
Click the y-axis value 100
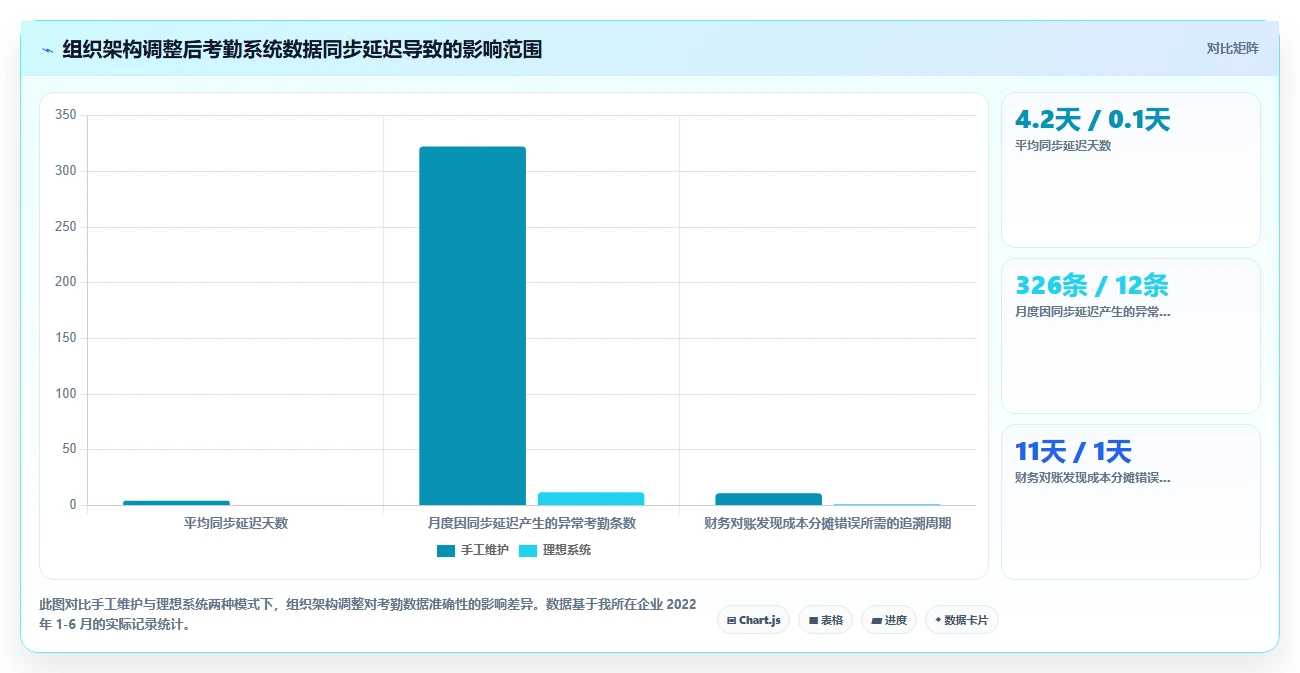click(66, 394)
